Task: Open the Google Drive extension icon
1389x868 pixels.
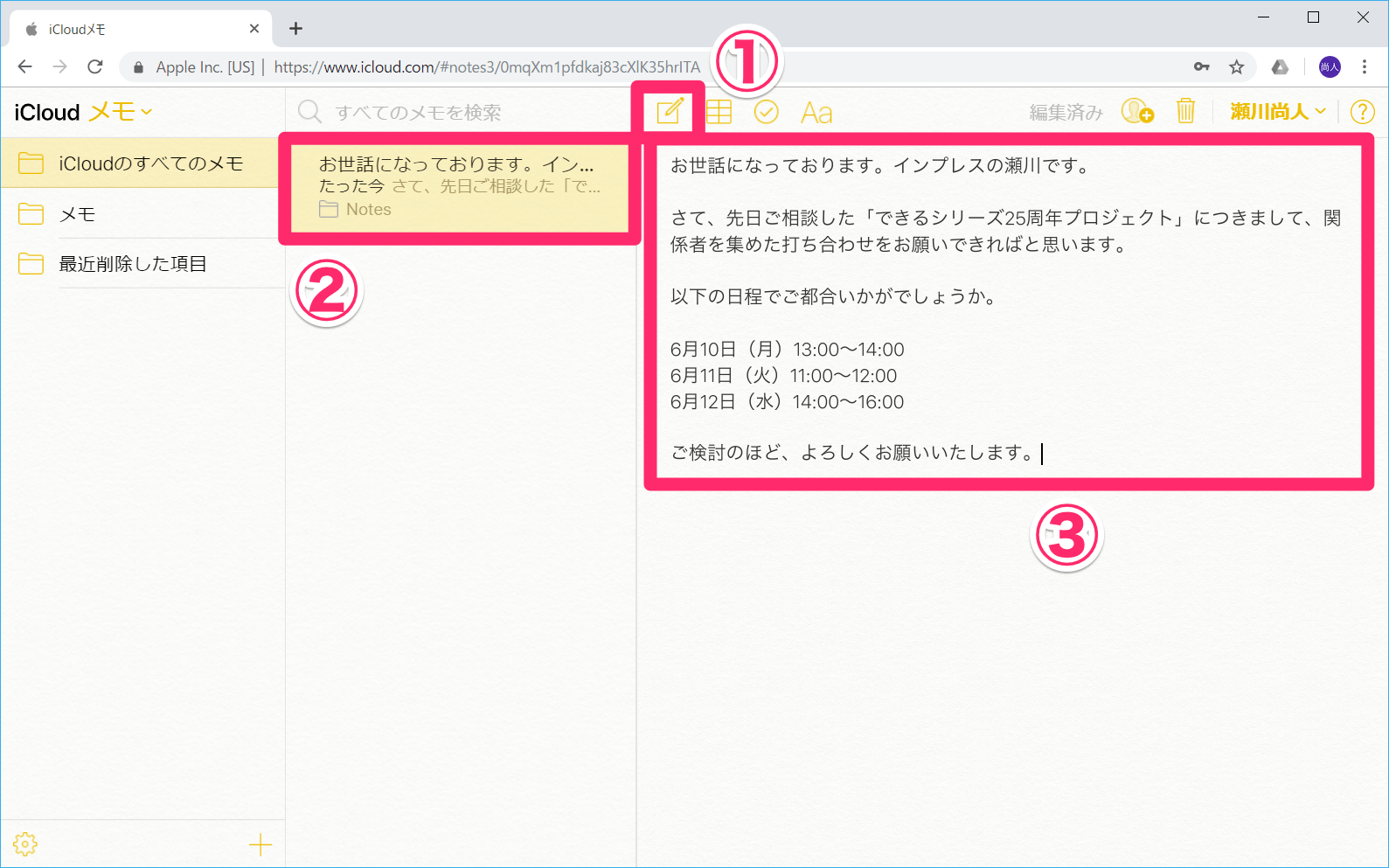Action: [1280, 66]
